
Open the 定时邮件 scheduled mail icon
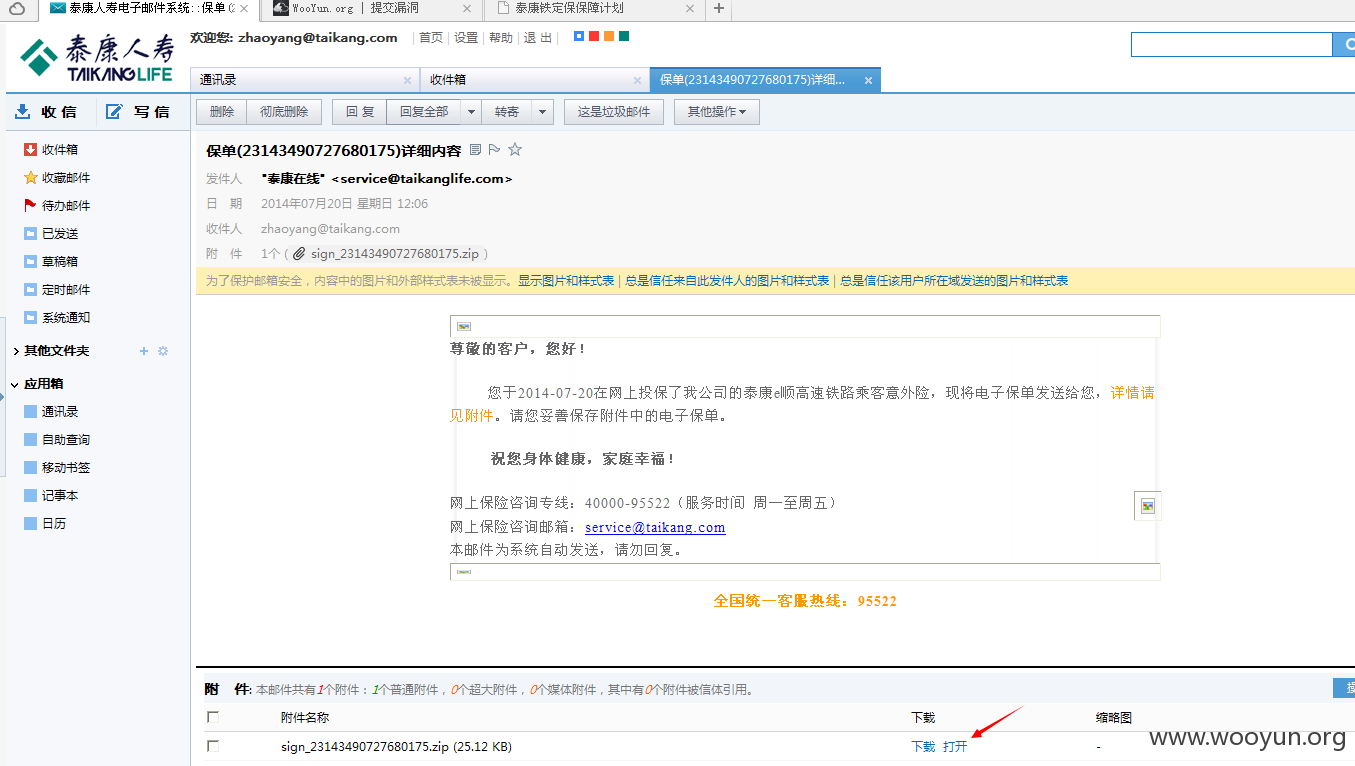point(30,290)
